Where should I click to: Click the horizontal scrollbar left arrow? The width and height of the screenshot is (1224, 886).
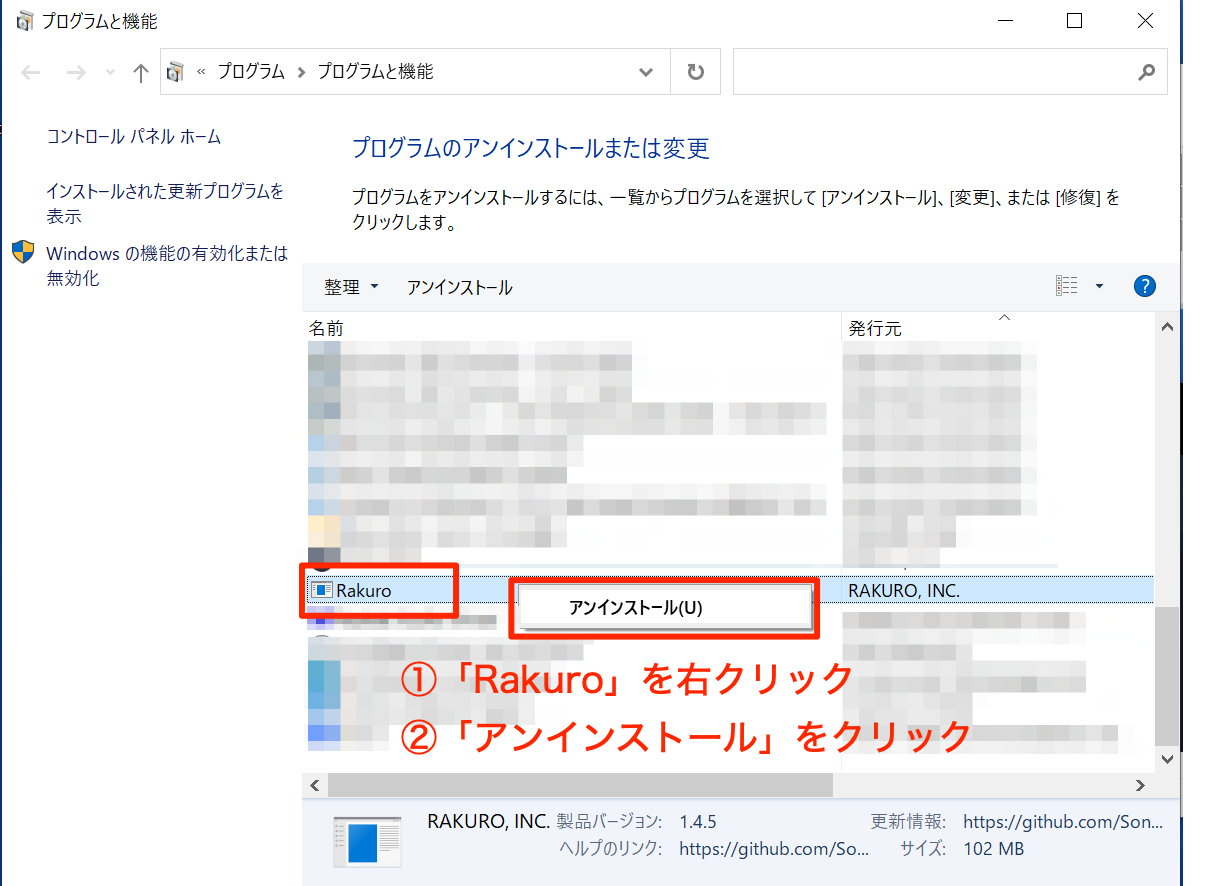pyautogui.click(x=314, y=784)
